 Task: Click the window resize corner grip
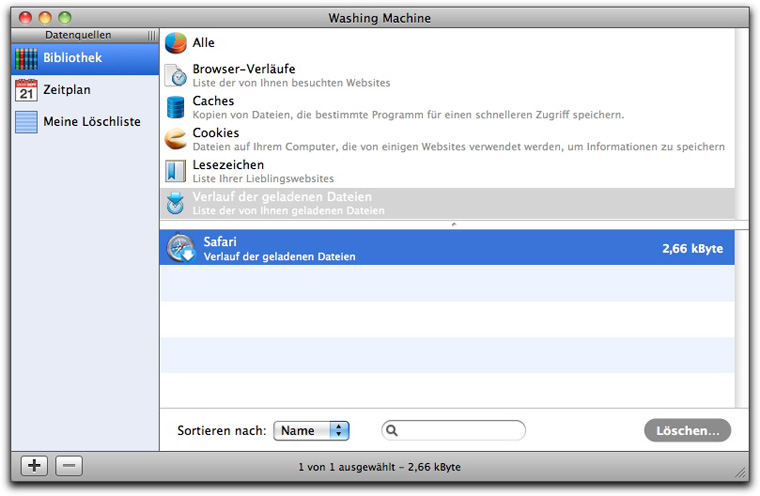[x=741, y=472]
